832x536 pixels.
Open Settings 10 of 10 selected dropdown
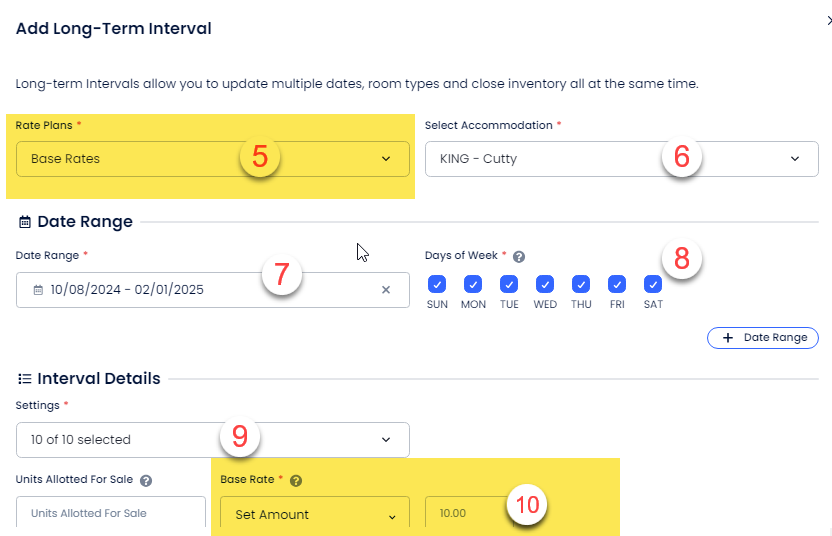pos(213,440)
